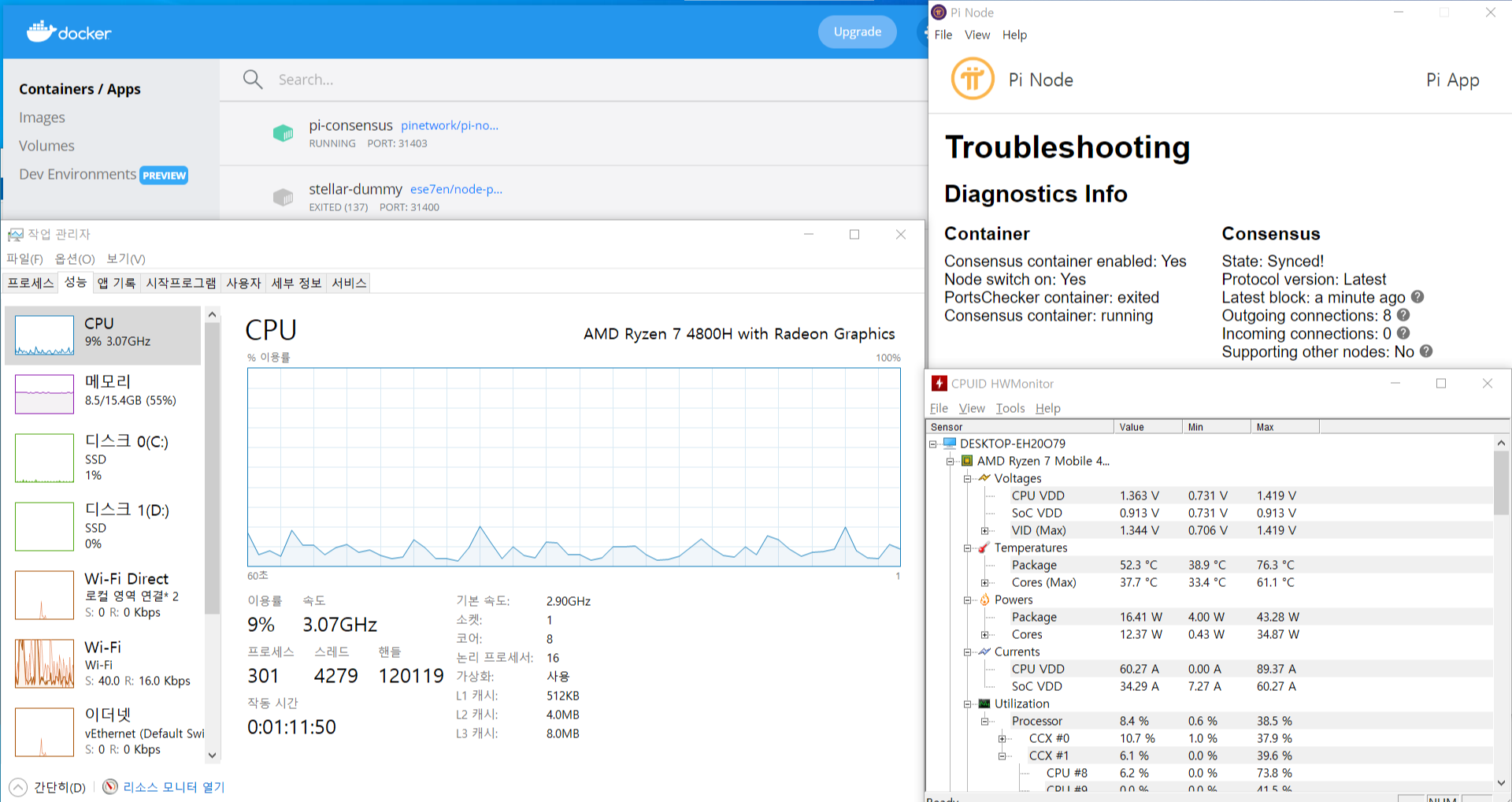1512x802 pixels.
Task: Click the Pi Node title bar icon
Action: [939, 13]
